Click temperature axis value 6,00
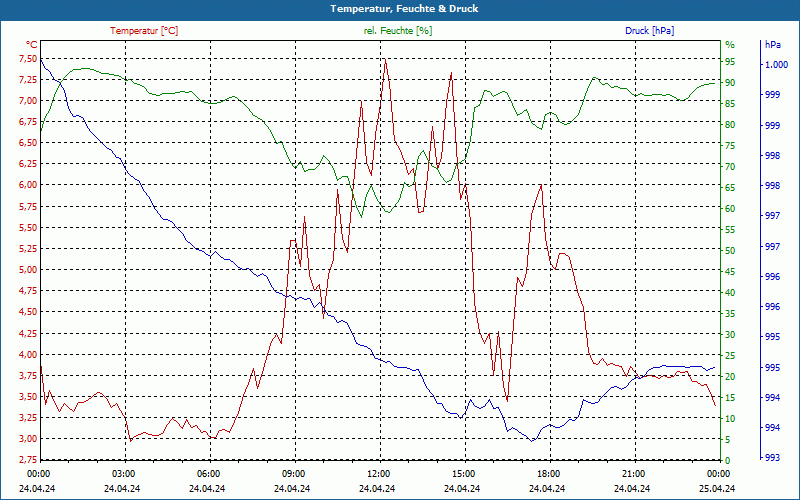Viewport: 800px width, 500px height. coord(28,186)
